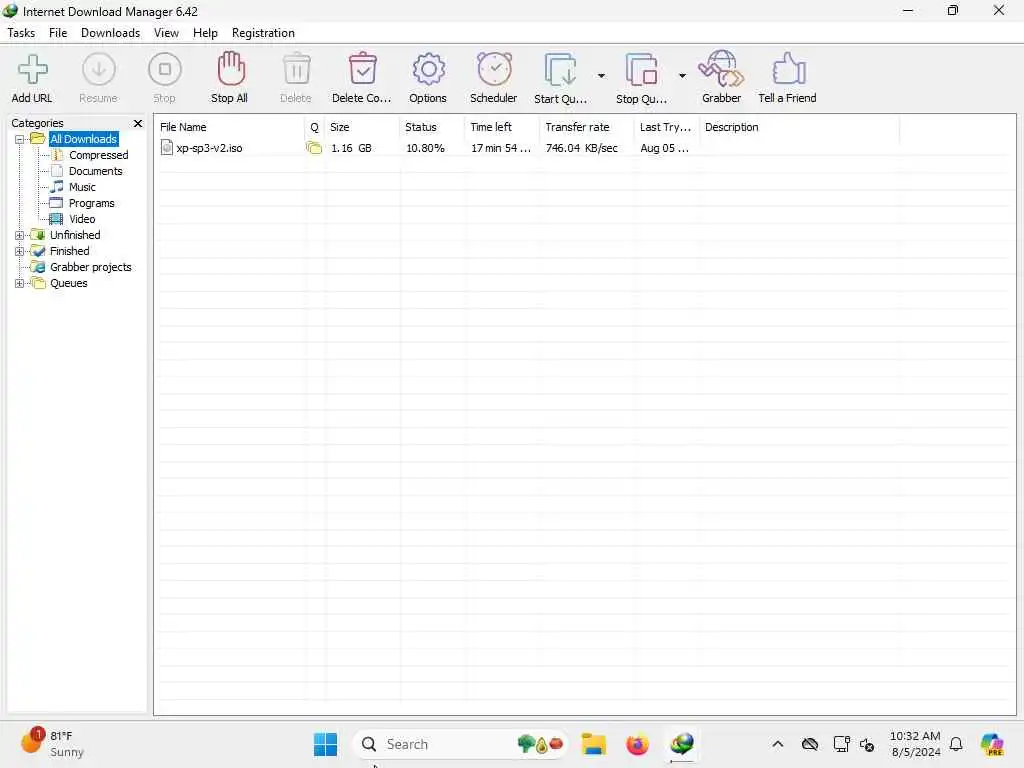Viewport: 1024px width, 768px height.
Task: Open the Tasks menu
Action: click(x=21, y=33)
